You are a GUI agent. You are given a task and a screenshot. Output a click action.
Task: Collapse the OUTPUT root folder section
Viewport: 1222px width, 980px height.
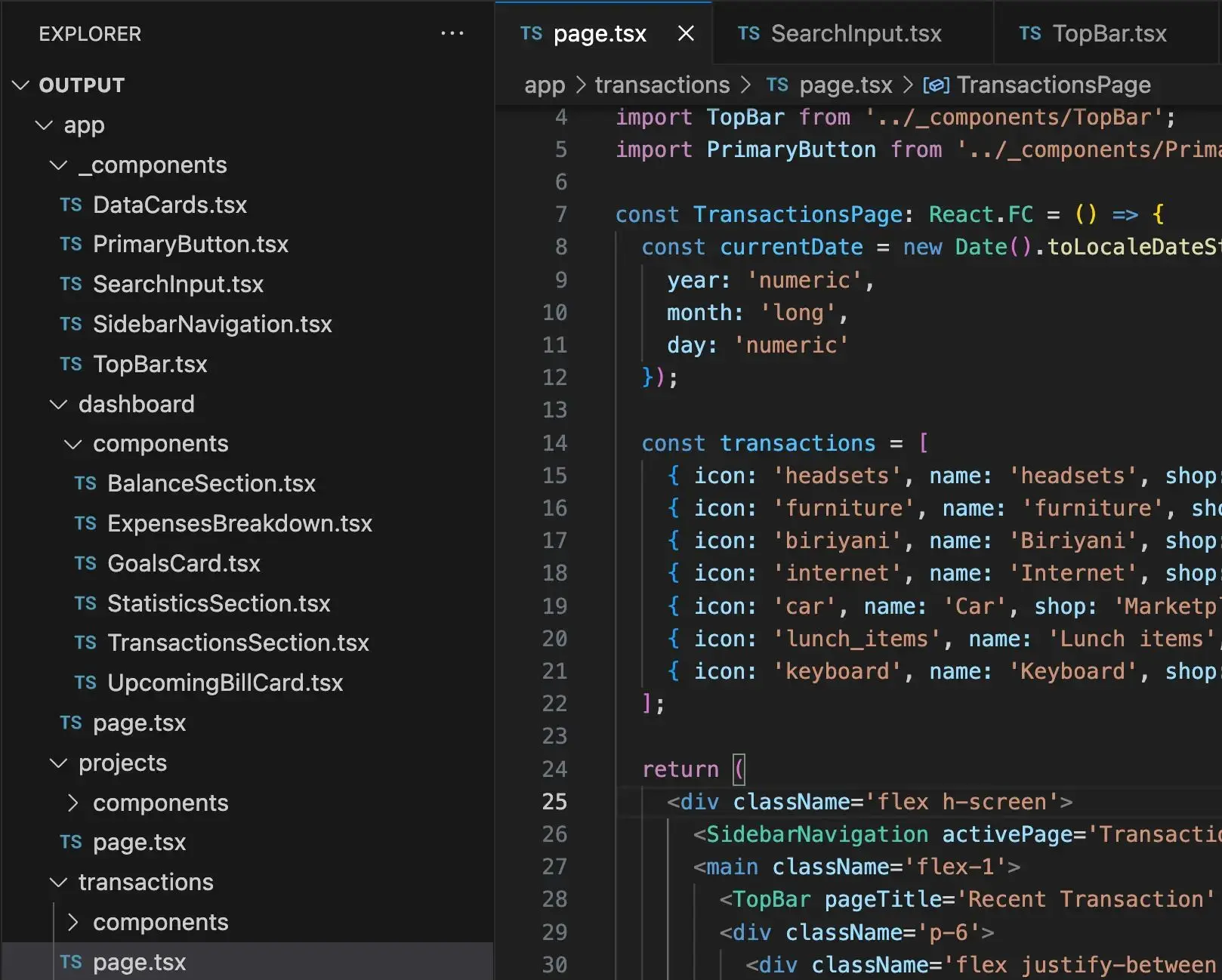[21, 85]
